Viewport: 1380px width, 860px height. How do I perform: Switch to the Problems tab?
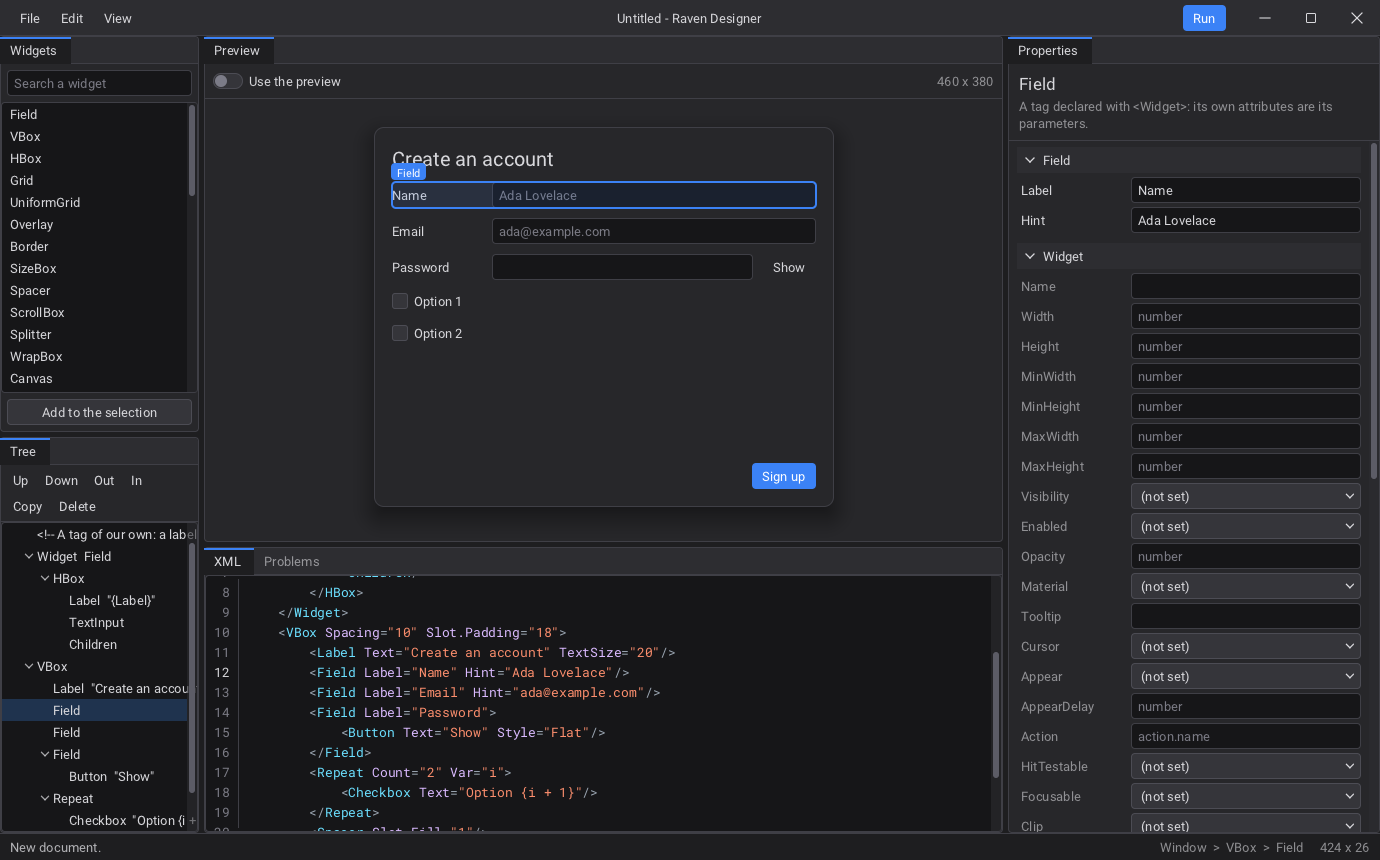click(x=292, y=561)
